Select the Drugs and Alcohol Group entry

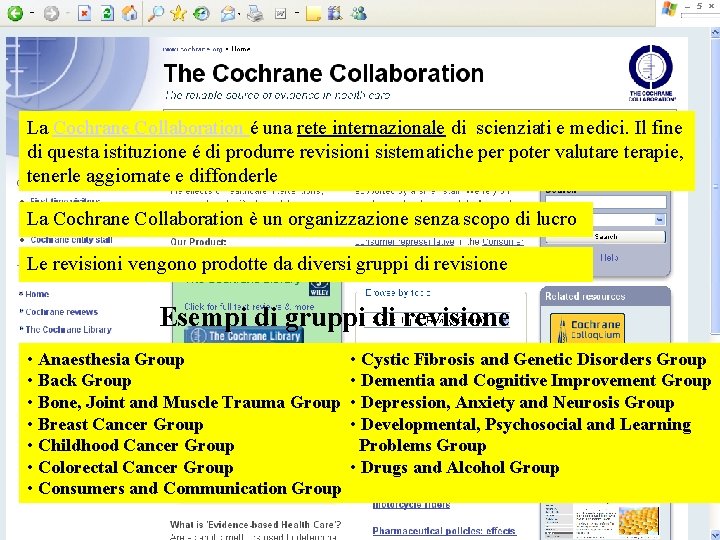pyautogui.click(x=460, y=467)
